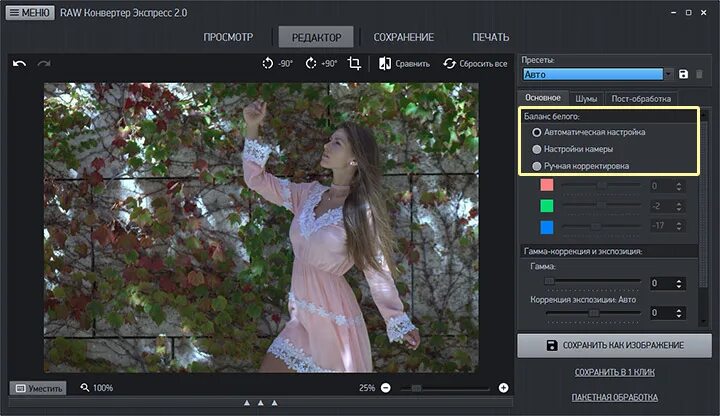Click the middle triangle of the filmstrip expander
720x416 pixels.
[x=261, y=403]
